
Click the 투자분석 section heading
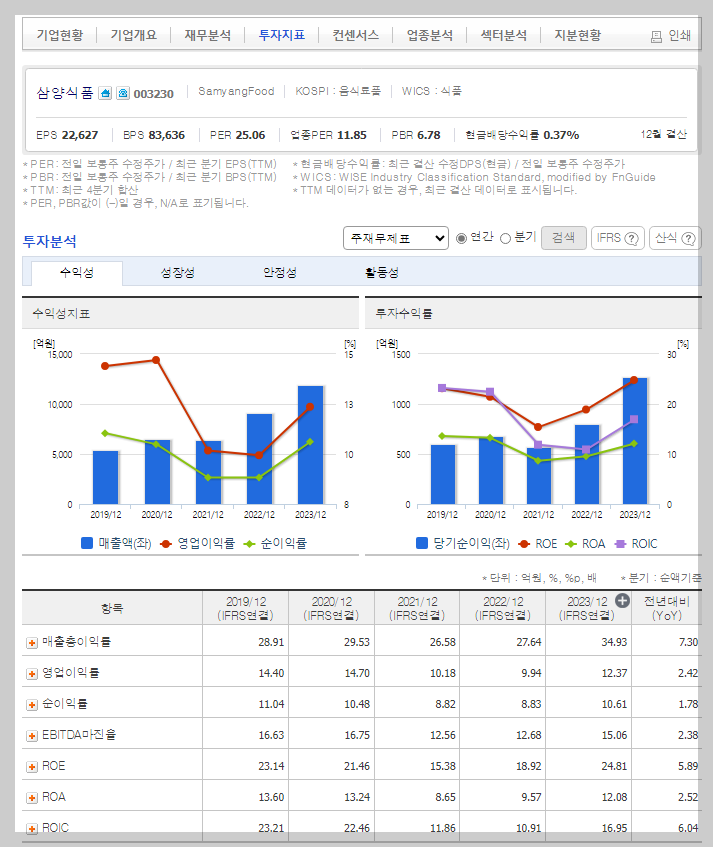click(x=50, y=241)
